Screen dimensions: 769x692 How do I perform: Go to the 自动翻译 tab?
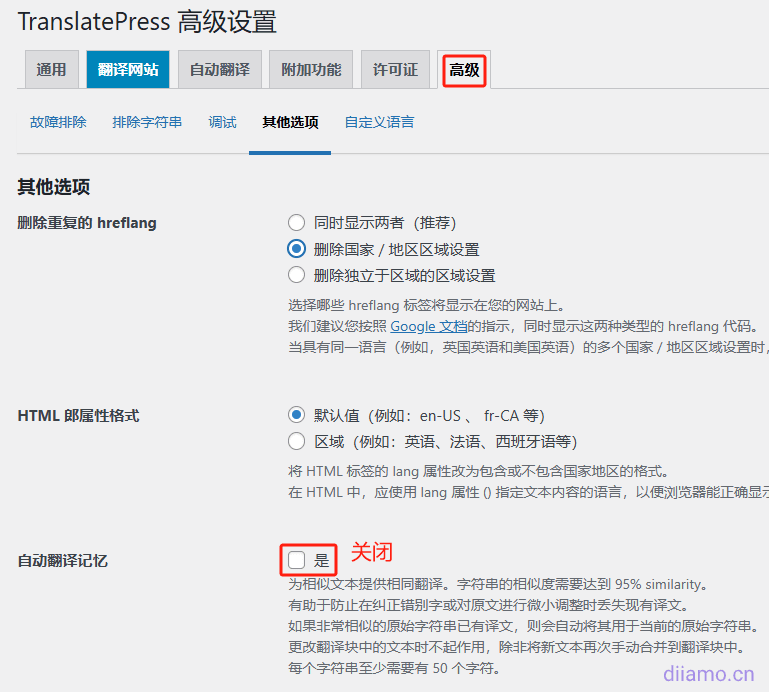tap(220, 70)
